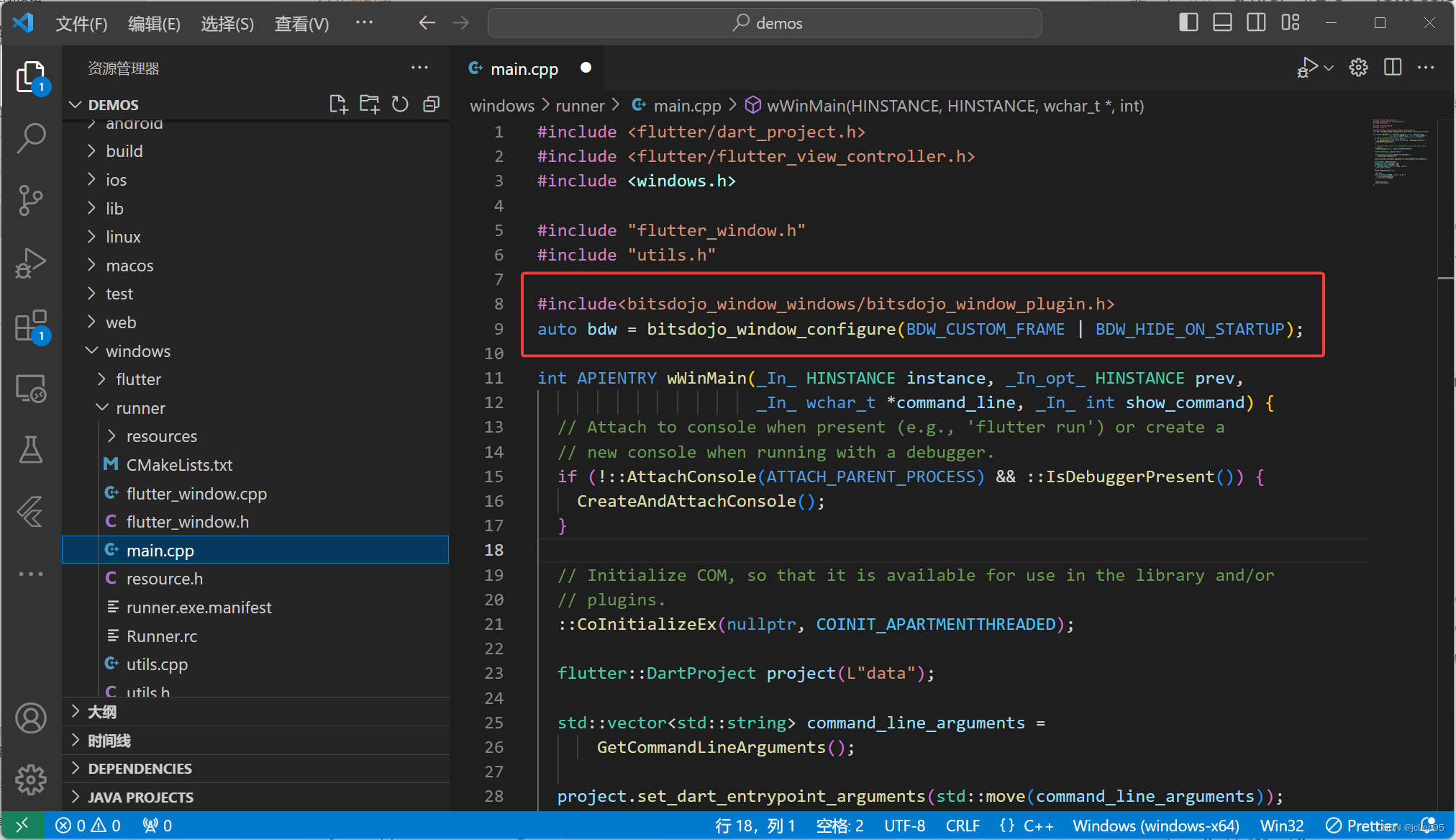Open the Testing beaker icon
The image size is (1456, 840).
[31, 449]
